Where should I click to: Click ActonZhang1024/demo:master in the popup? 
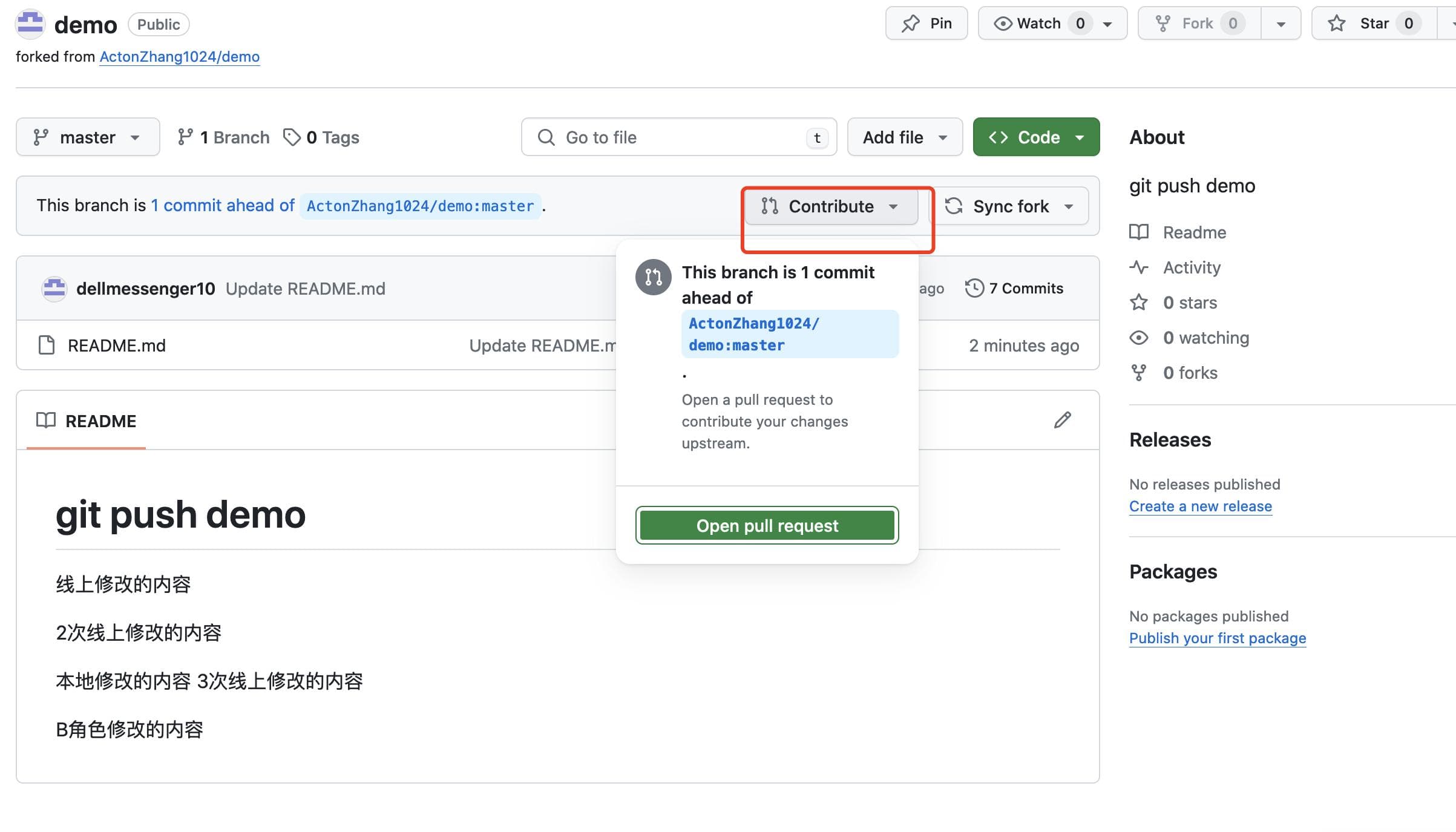[790, 334]
